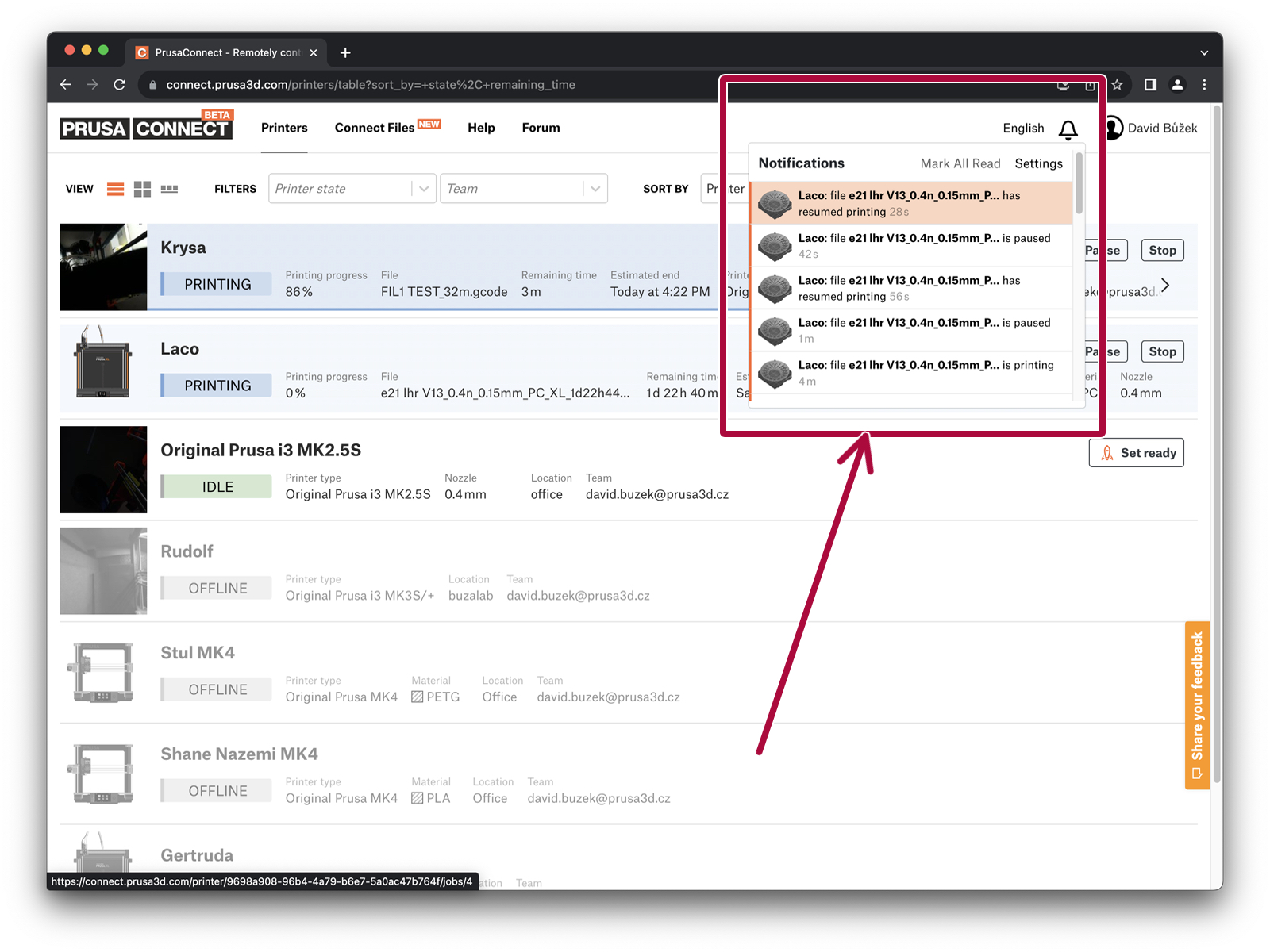1270x952 pixels.
Task: Bookmark this page with star
Action: (x=1118, y=85)
